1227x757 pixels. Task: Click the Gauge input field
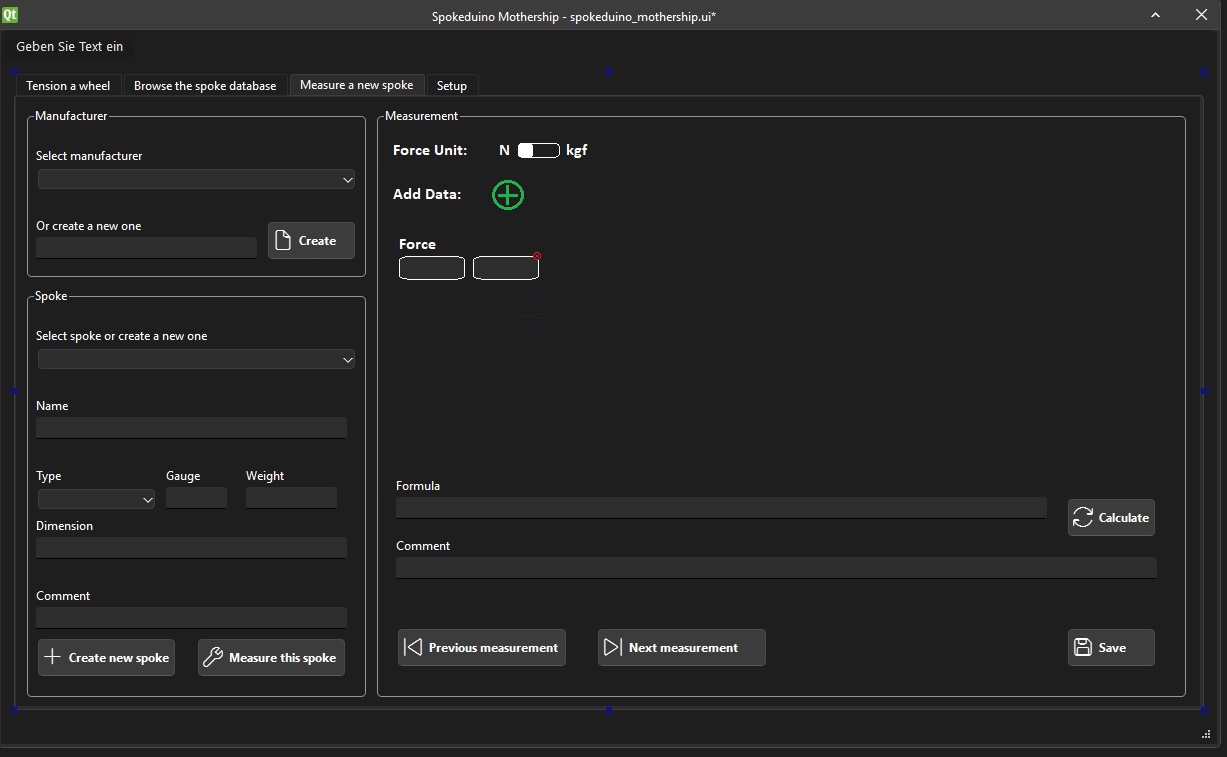click(x=196, y=498)
